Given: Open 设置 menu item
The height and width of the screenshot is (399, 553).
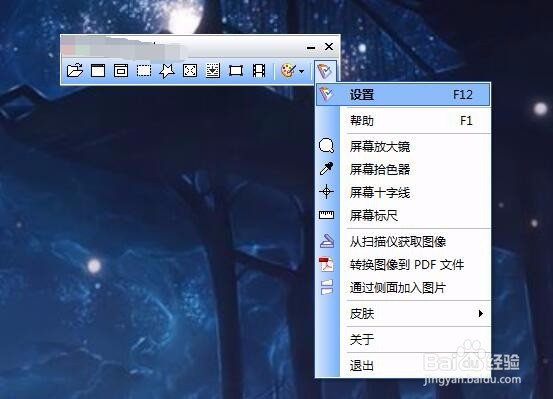Looking at the screenshot, I should 403,95.
